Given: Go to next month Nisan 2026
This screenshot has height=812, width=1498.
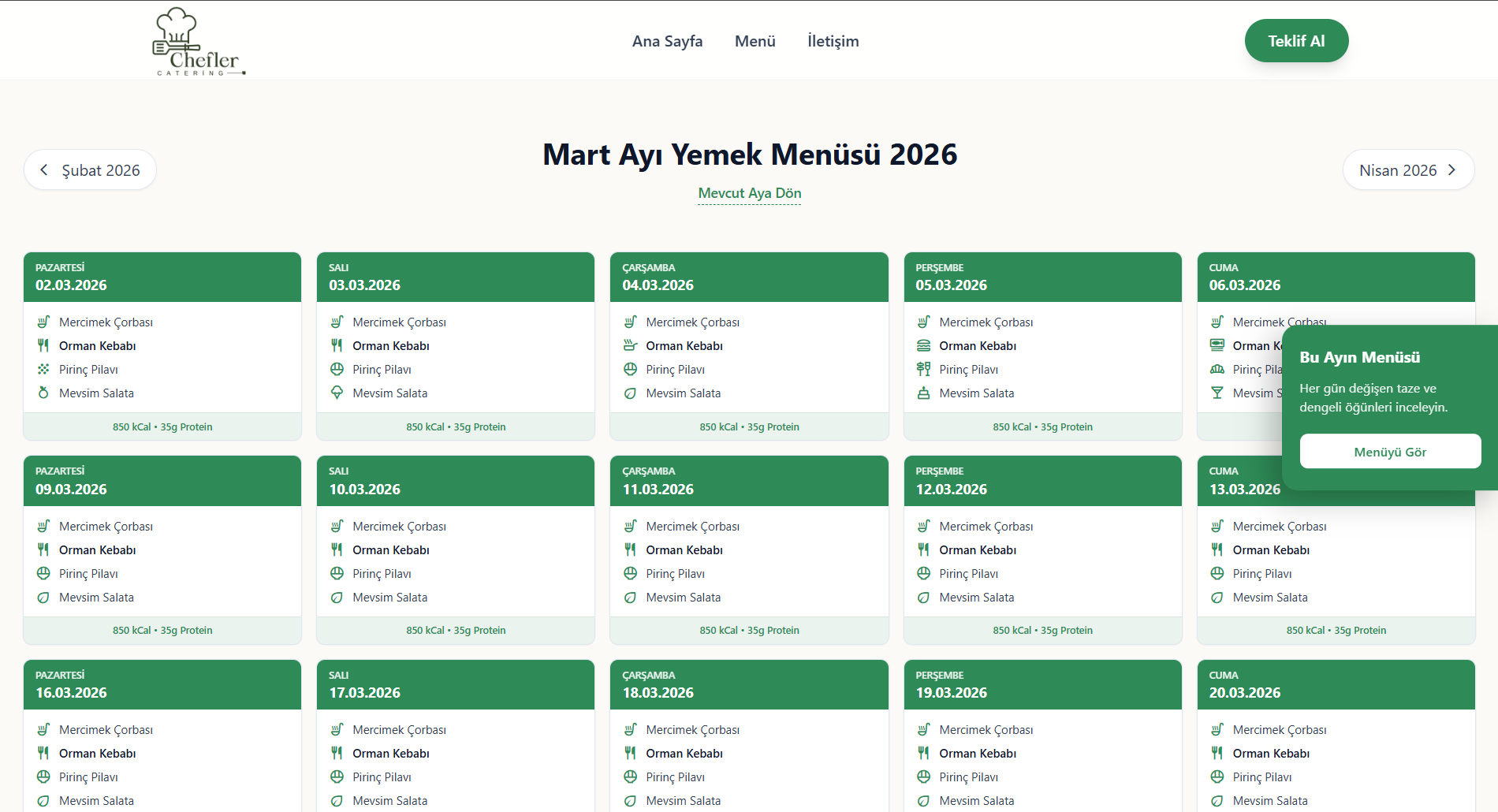Looking at the screenshot, I should click(1408, 169).
